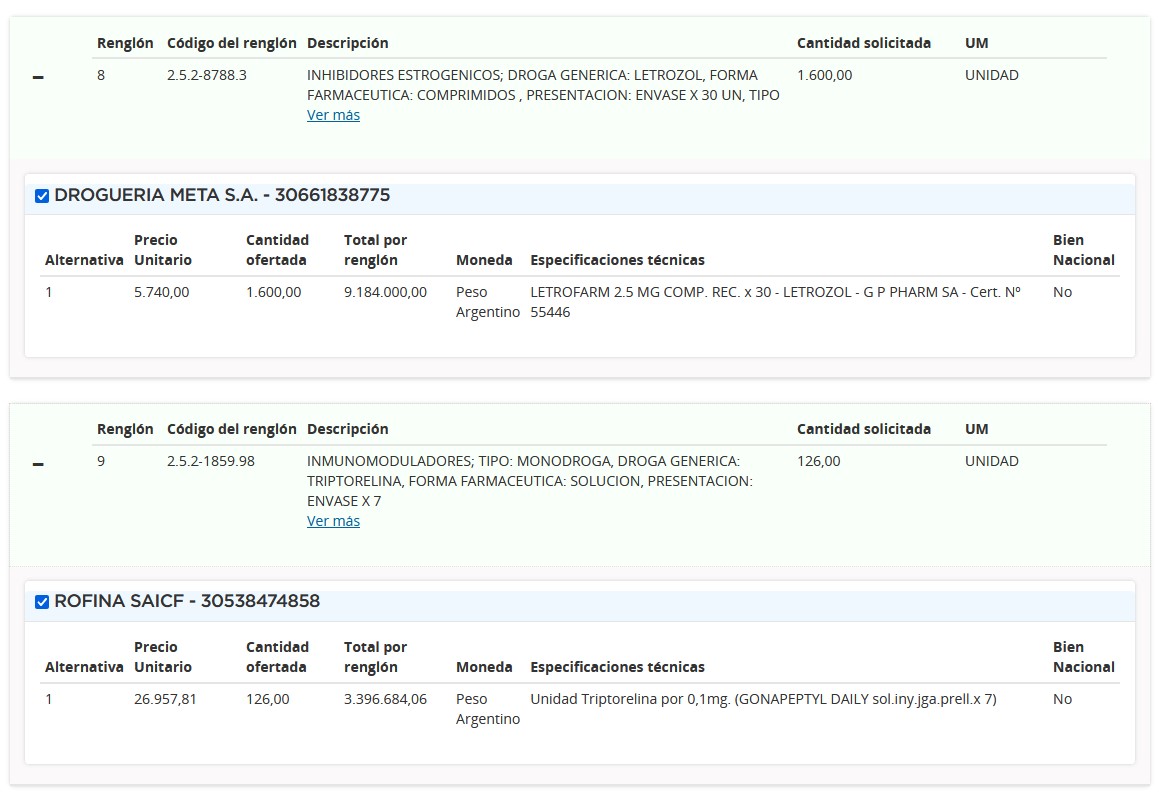1159x797 pixels.
Task: Uncheck the DROGUERIA META S.A. checkbox
Action: (42, 196)
